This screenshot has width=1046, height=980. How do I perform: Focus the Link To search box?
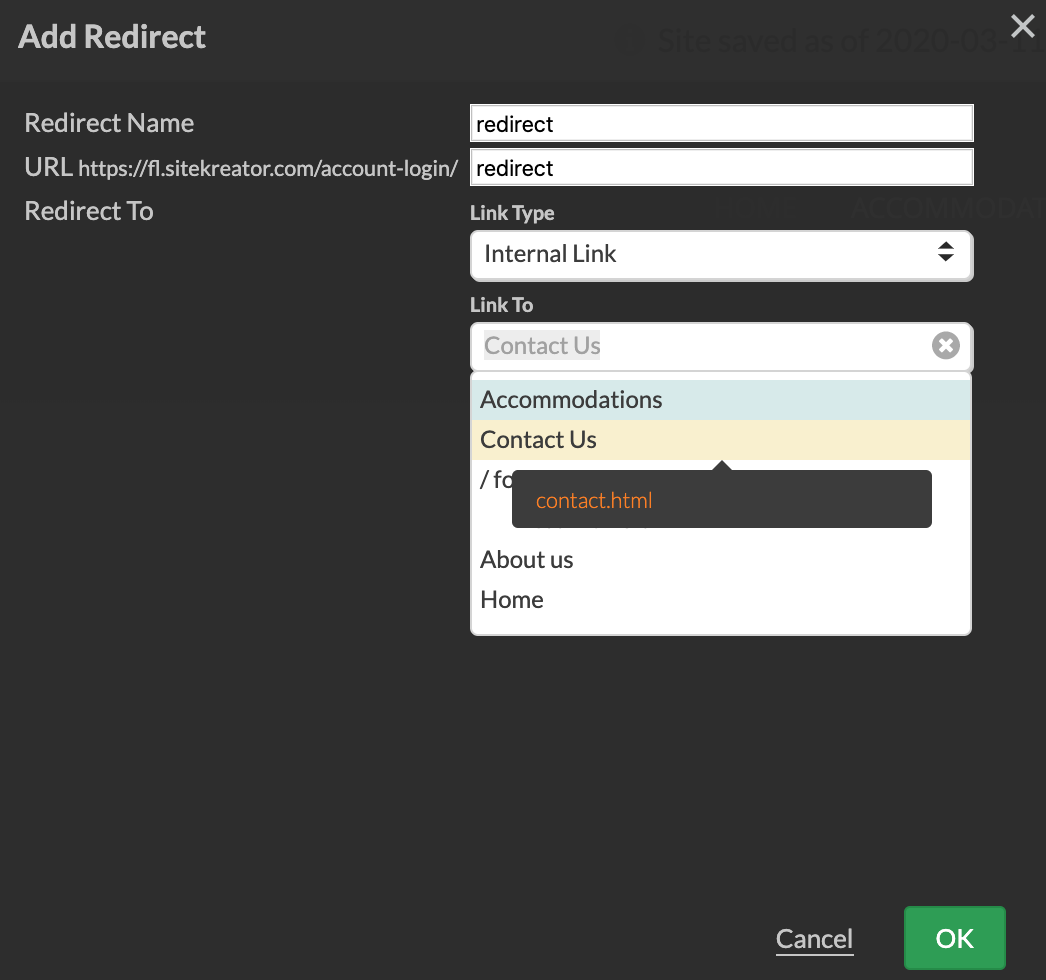point(700,346)
